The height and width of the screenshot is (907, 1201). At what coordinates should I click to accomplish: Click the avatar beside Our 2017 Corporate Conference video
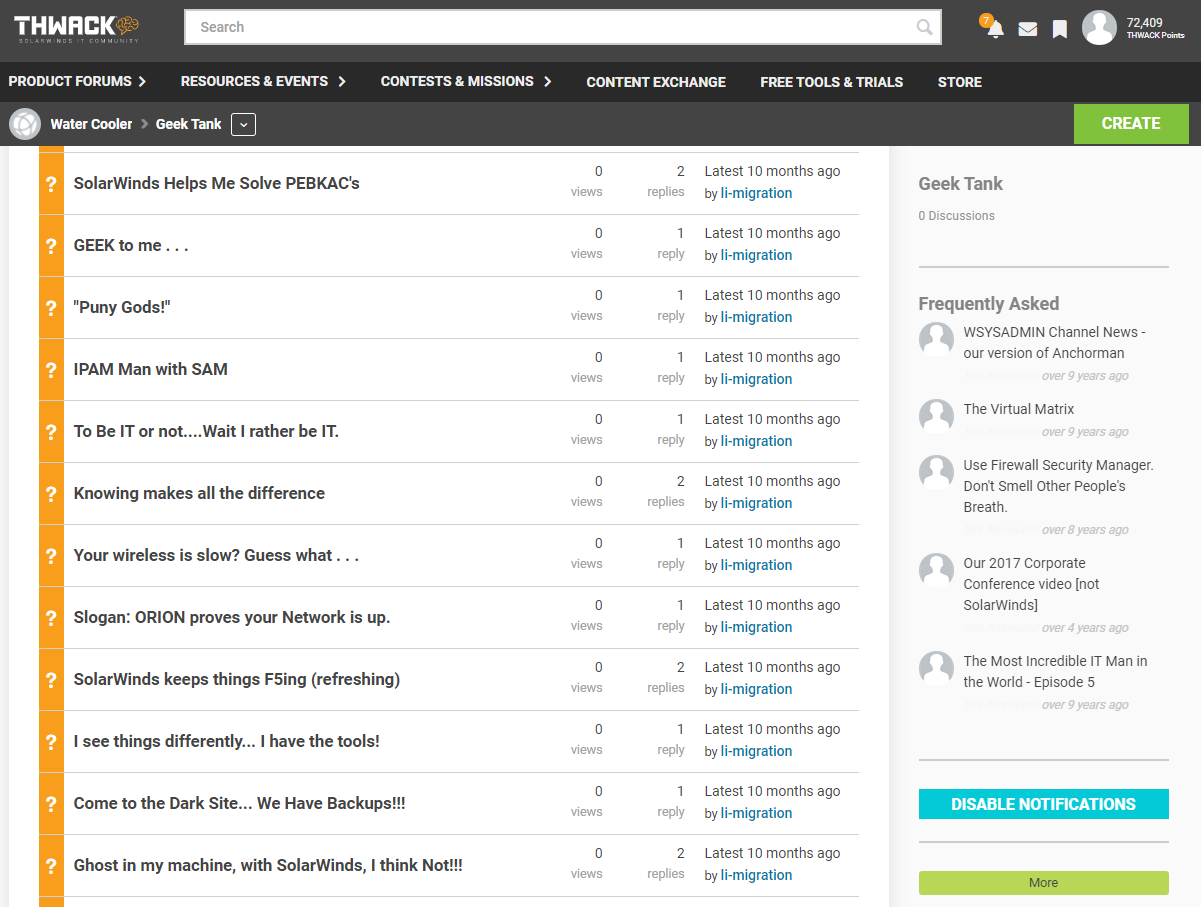936,570
